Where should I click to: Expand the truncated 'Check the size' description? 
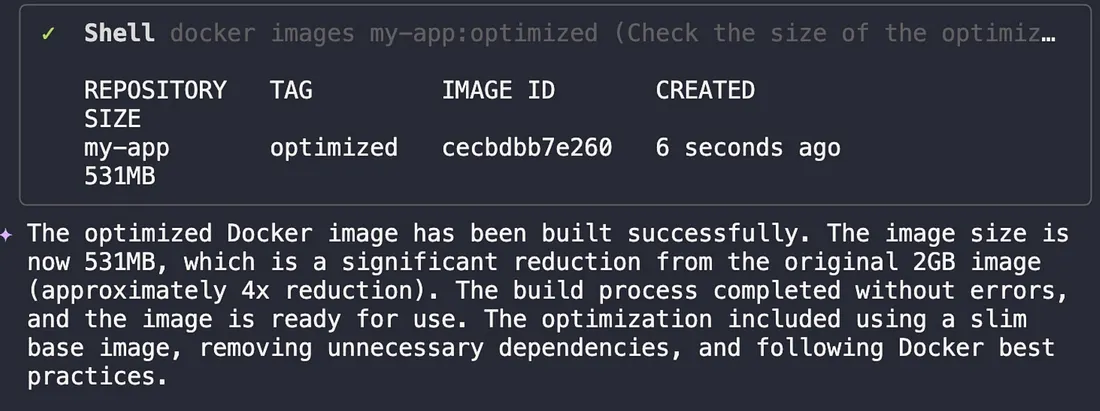click(835, 34)
